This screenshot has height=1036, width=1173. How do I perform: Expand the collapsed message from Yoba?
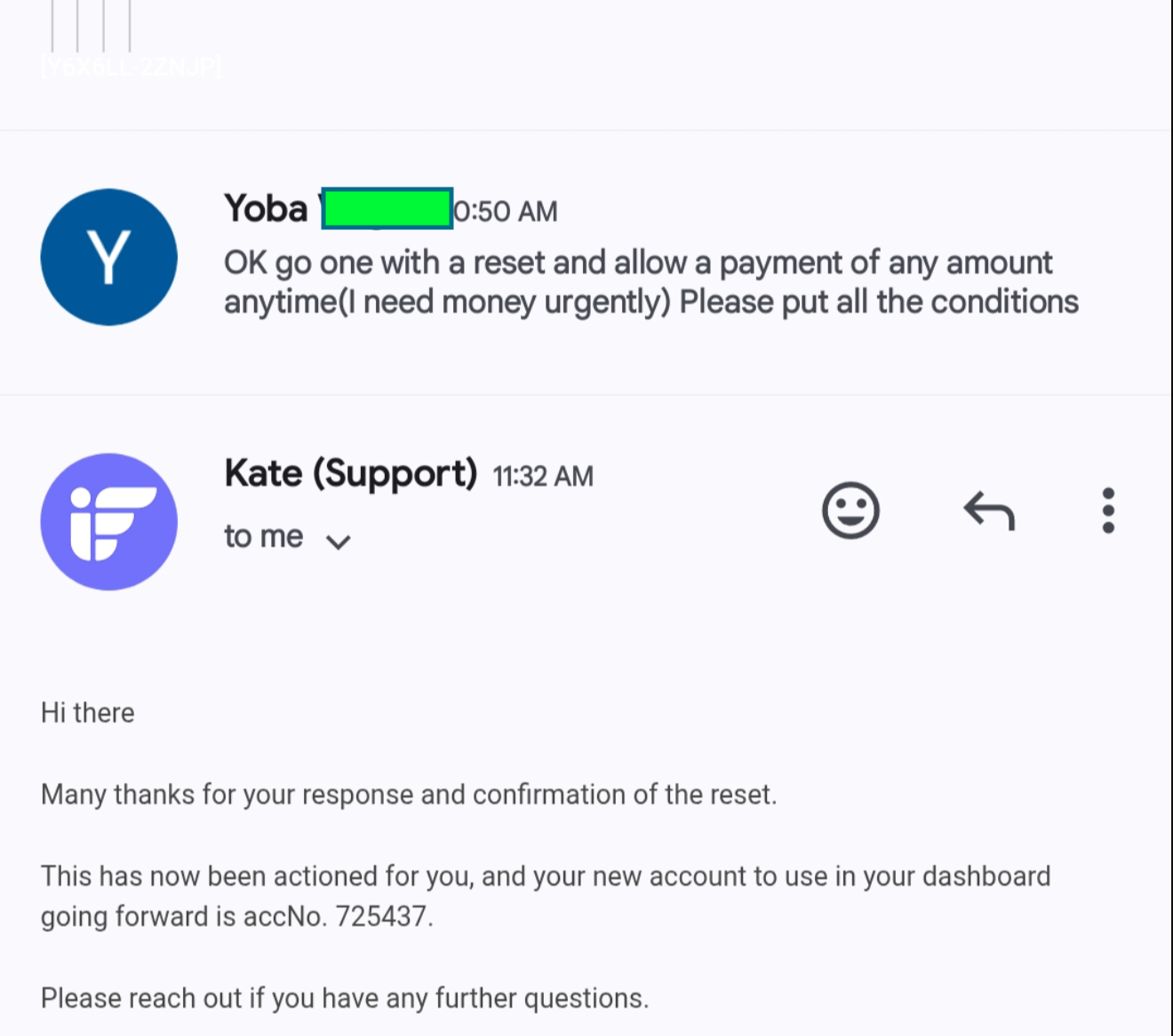click(x=649, y=283)
